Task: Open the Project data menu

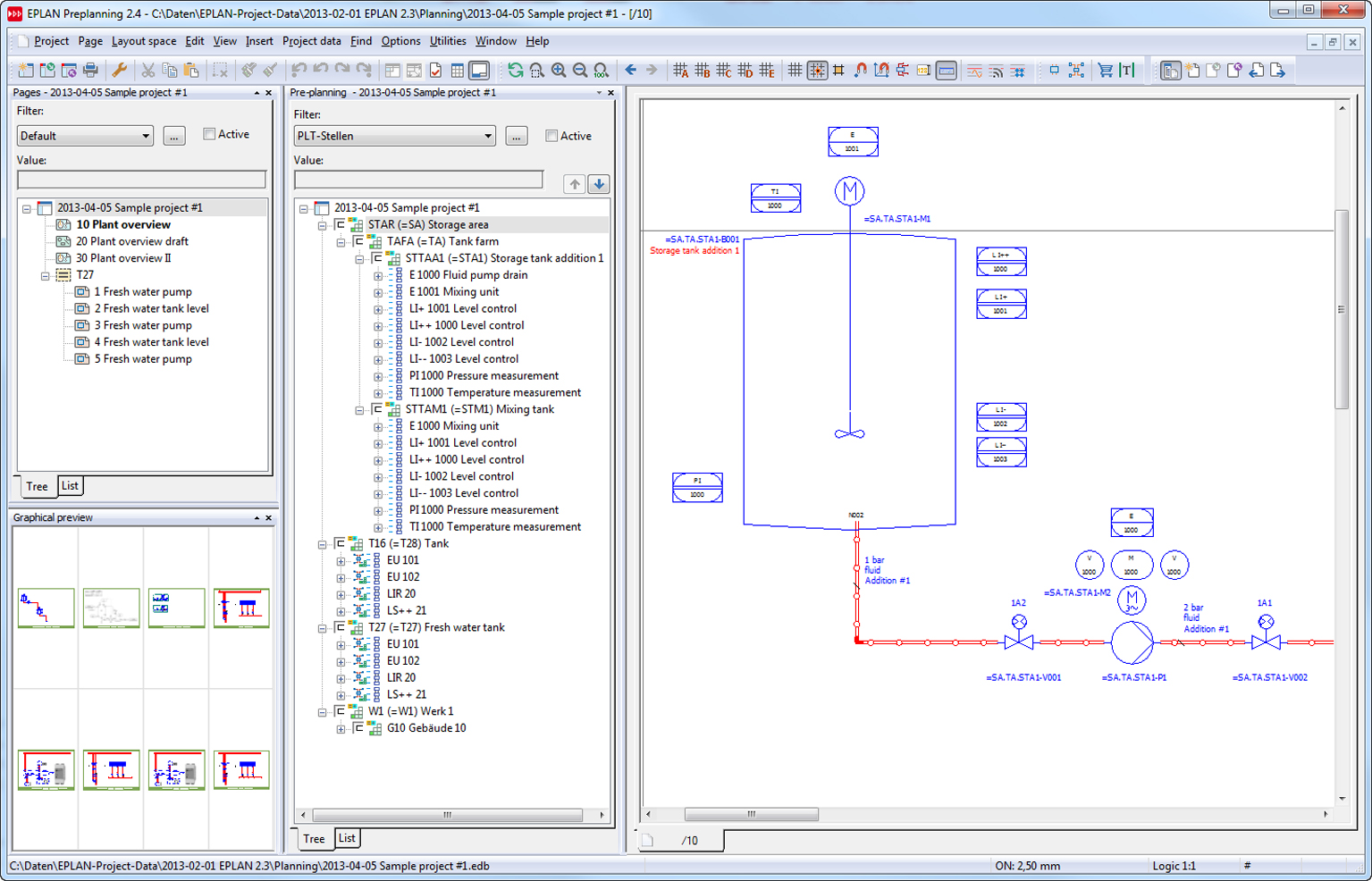Action: [x=311, y=41]
